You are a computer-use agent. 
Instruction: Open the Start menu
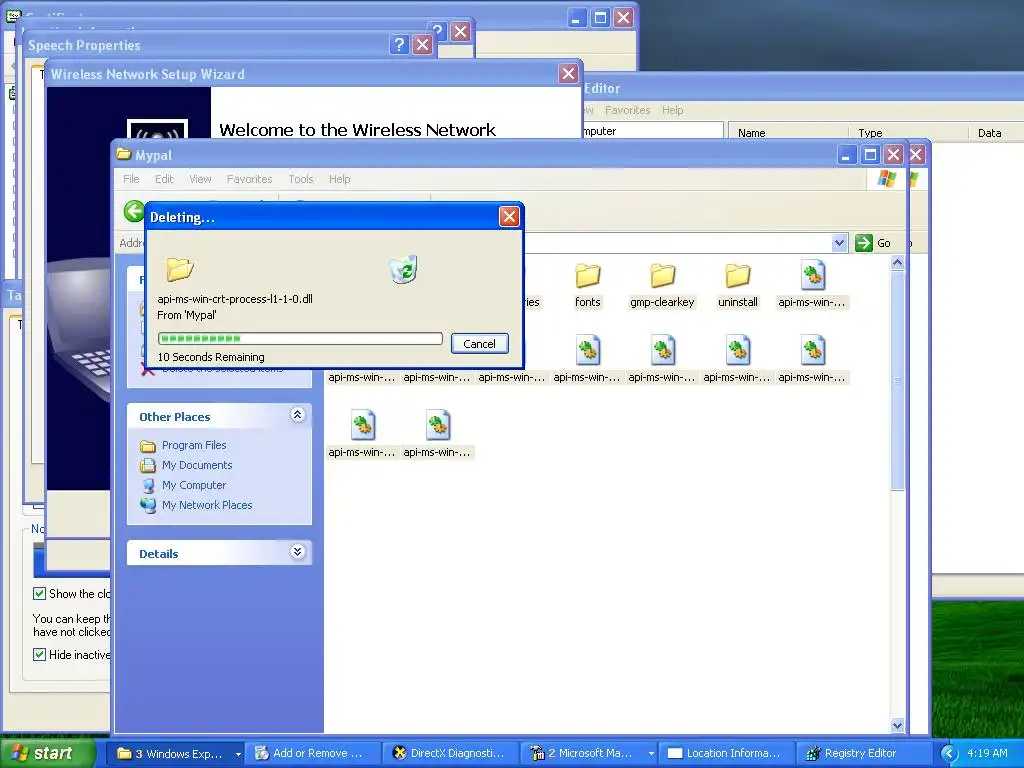[48, 753]
